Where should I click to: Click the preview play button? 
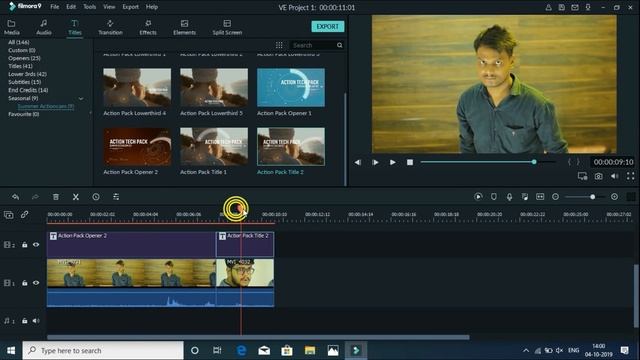click(392, 162)
